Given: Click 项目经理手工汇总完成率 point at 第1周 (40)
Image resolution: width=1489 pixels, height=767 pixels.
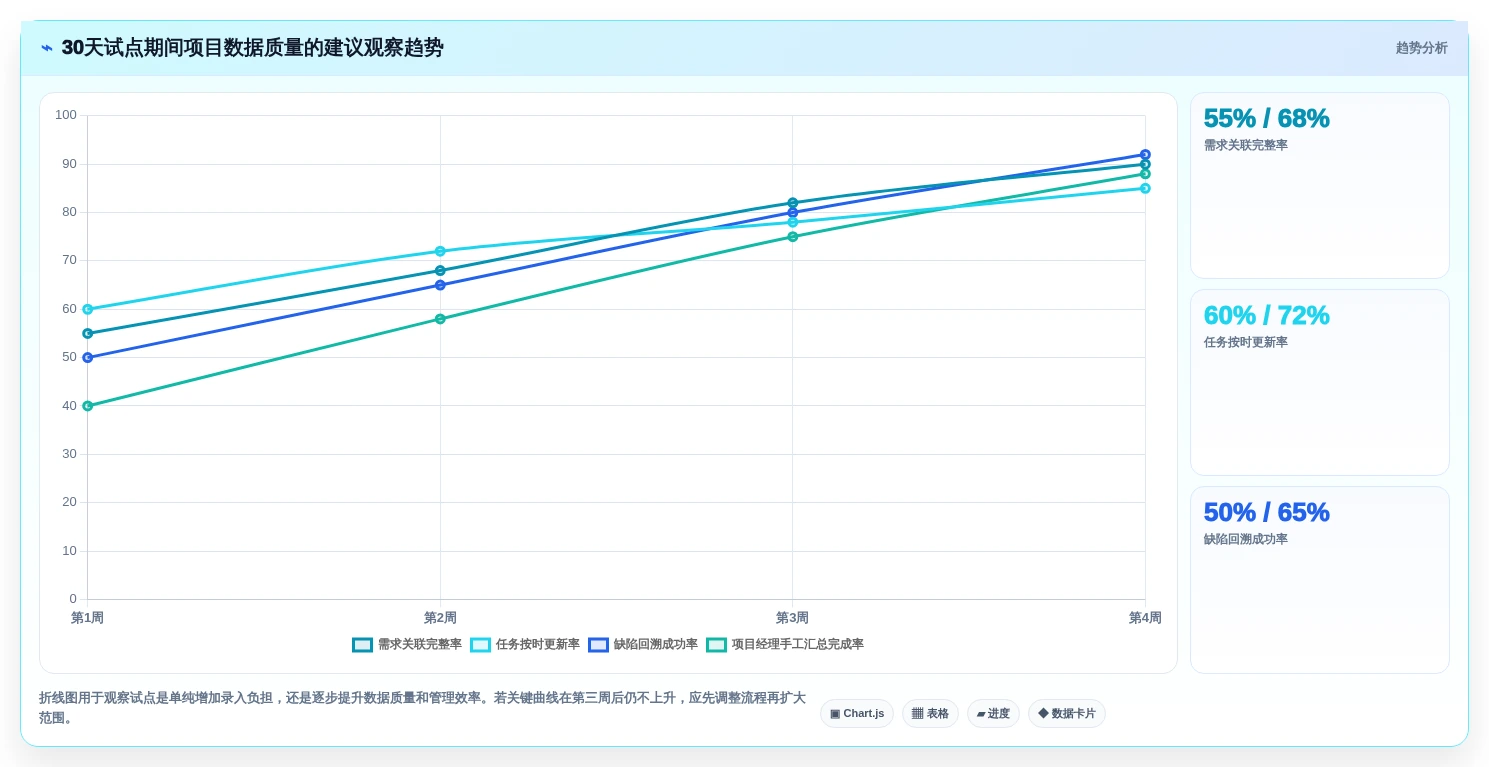Looking at the screenshot, I should (x=88, y=406).
